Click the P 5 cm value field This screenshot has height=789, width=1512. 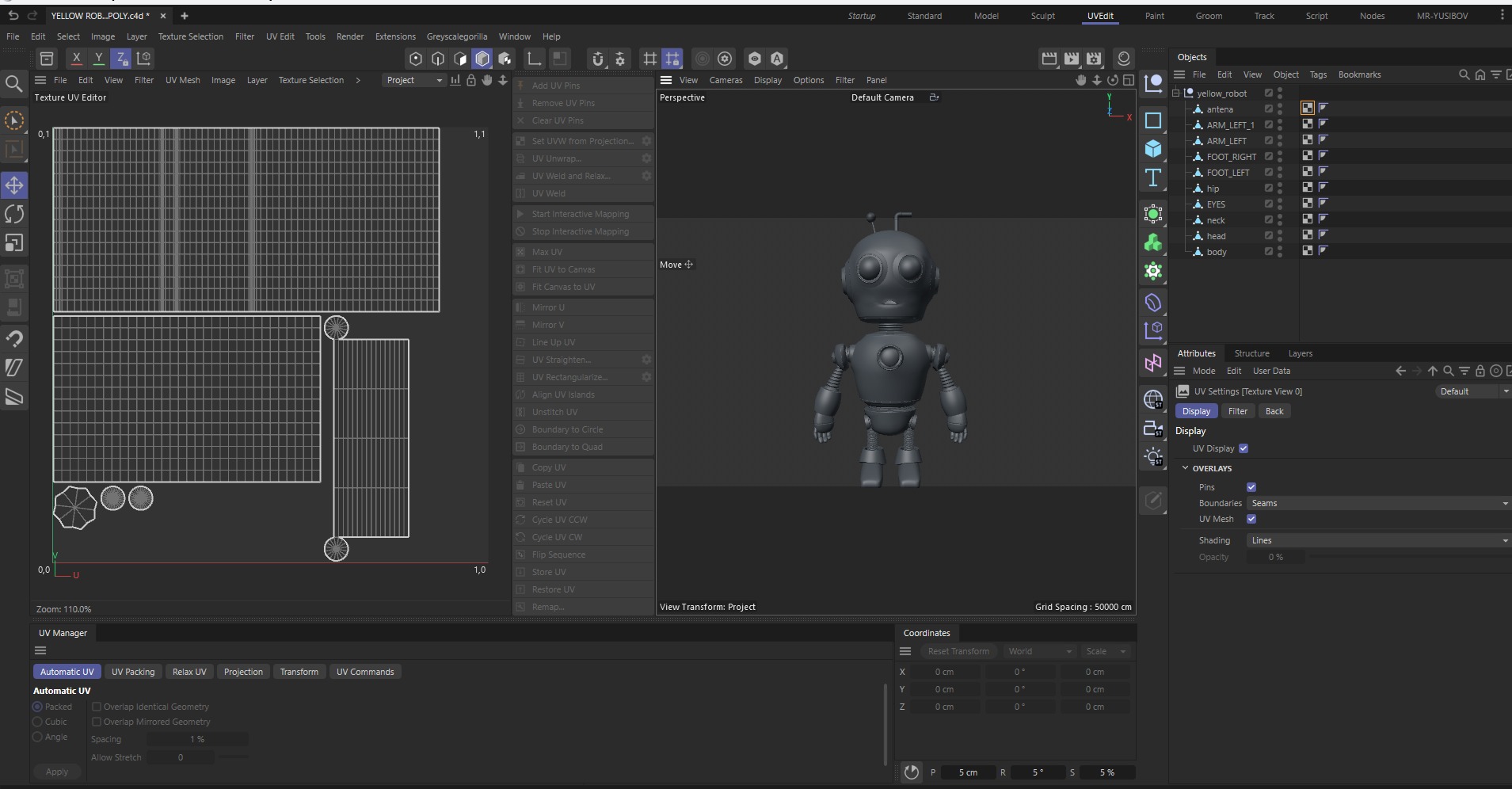968,772
